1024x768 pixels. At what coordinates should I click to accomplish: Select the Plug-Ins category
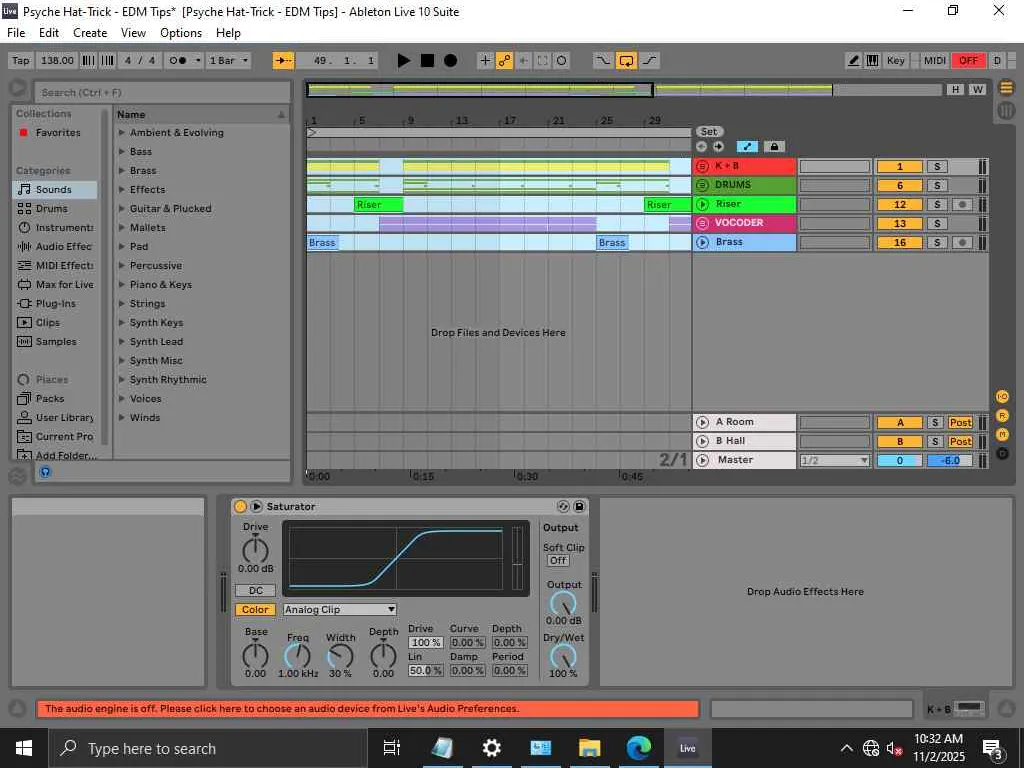click(x=55, y=303)
